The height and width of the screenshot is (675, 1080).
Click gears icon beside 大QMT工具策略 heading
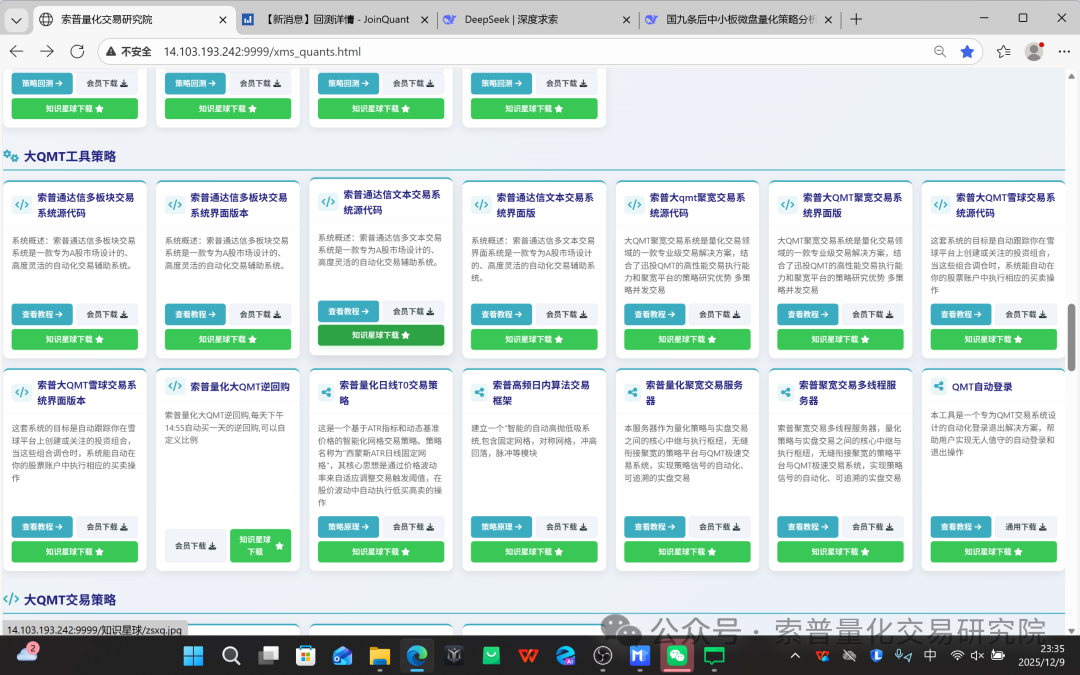[x=11, y=156]
